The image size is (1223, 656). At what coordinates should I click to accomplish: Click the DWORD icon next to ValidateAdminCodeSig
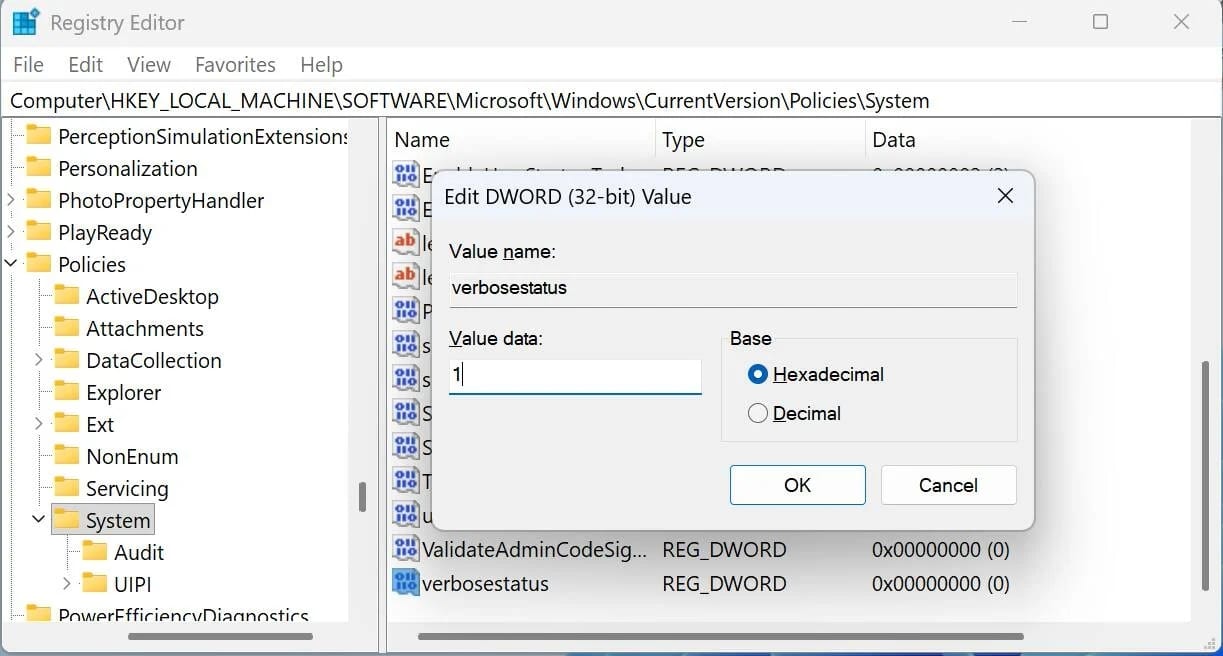(405, 549)
